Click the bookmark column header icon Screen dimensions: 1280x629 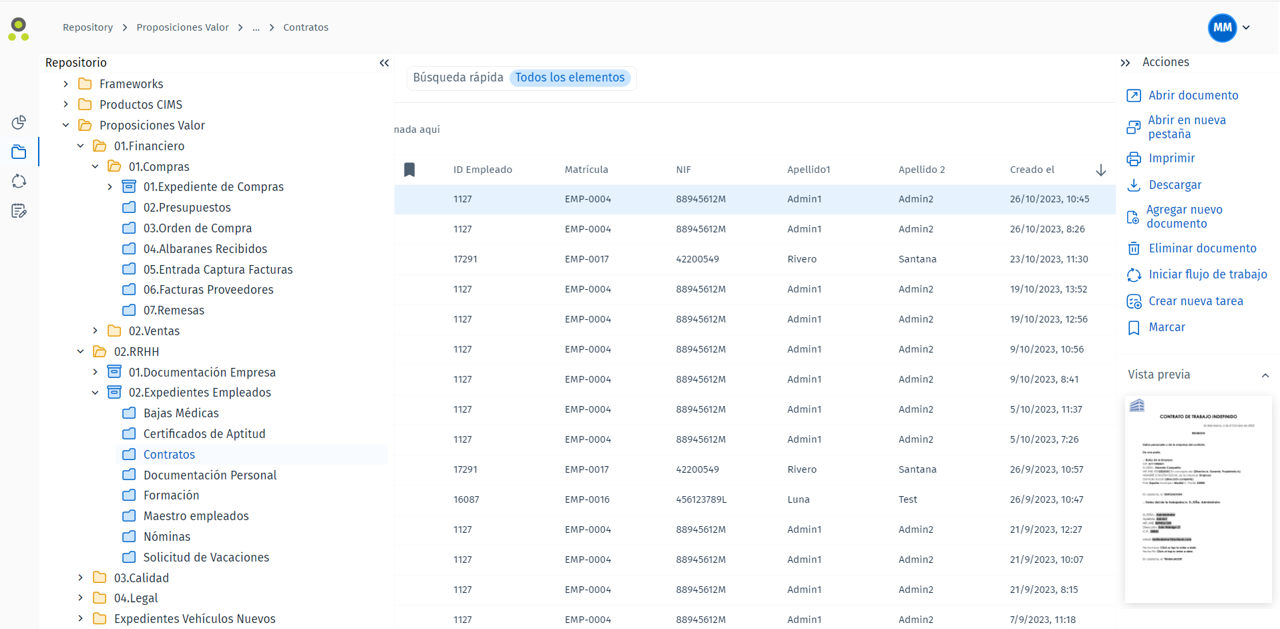[x=409, y=170]
